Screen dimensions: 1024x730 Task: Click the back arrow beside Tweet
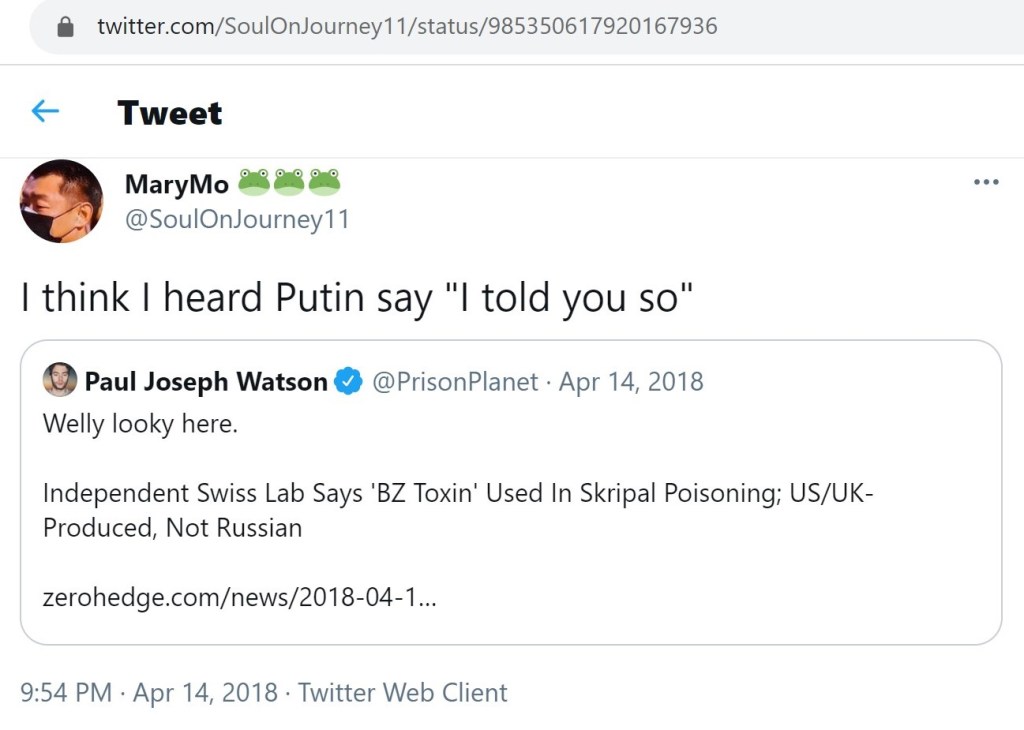click(x=45, y=112)
